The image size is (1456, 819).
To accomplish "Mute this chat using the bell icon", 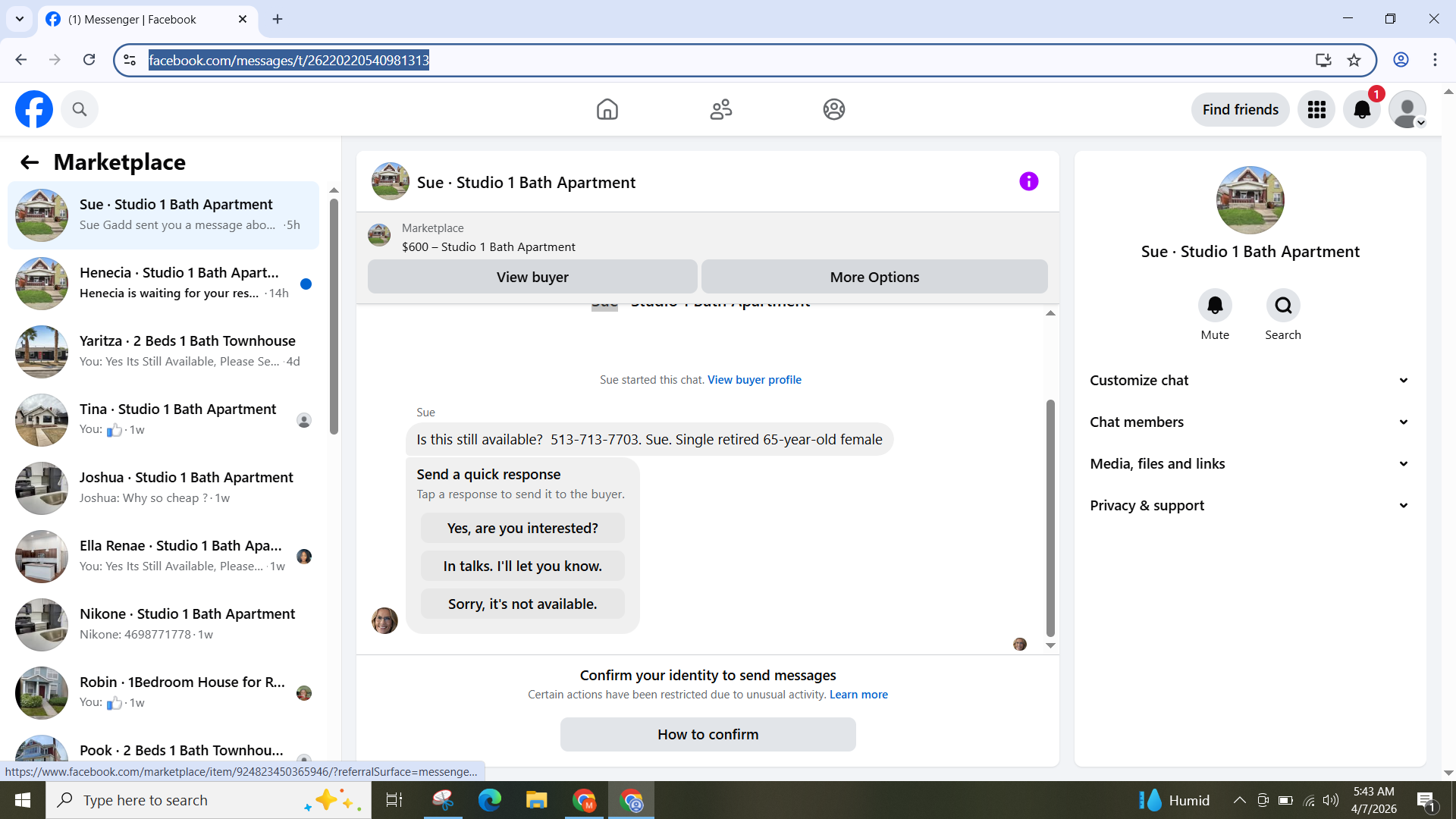I will click(1215, 305).
